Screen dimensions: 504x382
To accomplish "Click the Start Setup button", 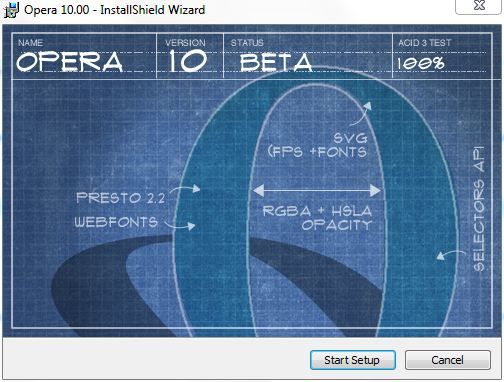I will 353,360.
